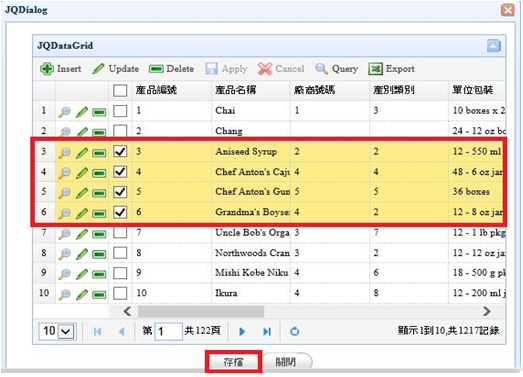This screenshot has height=377, width=523.
Task: Click the scroll right arrow
Action: tap(487, 312)
